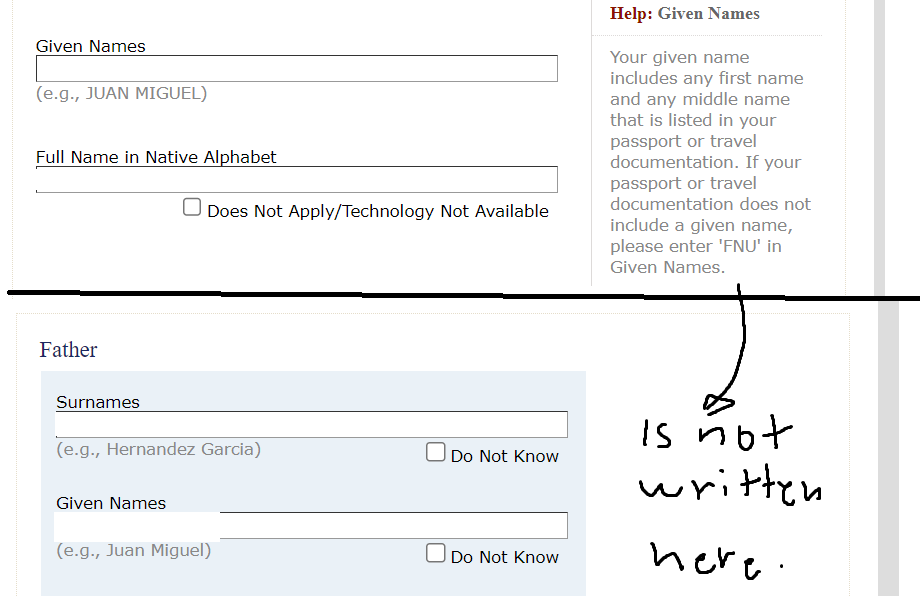Image resolution: width=920 pixels, height=596 pixels.
Task: Click the (e.g., Hernandez Garcia) example hint
Action: click(158, 450)
